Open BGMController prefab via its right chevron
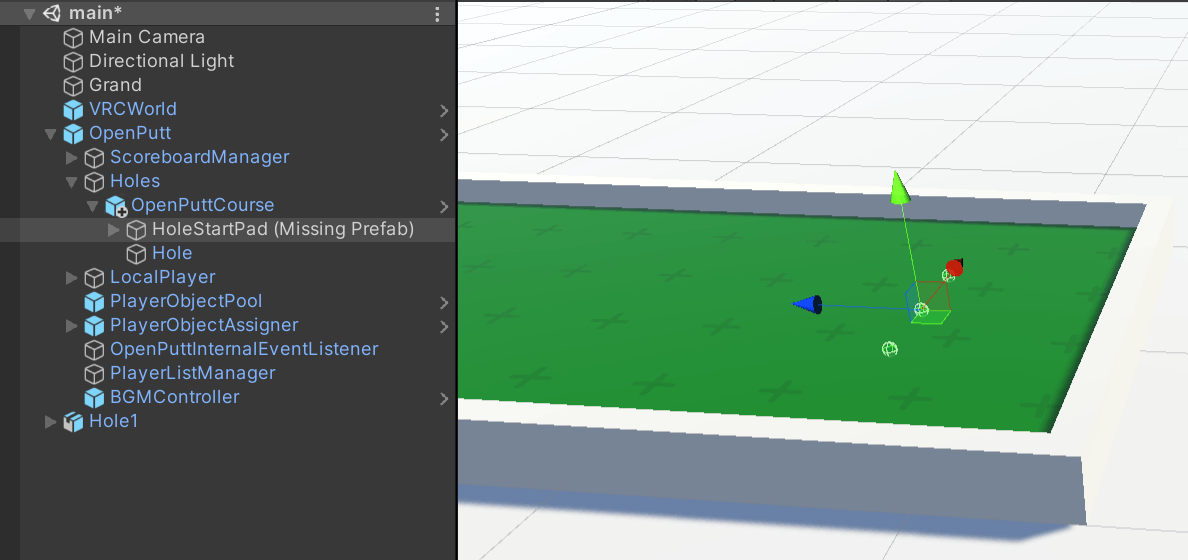The width and height of the screenshot is (1188, 560). coord(444,399)
